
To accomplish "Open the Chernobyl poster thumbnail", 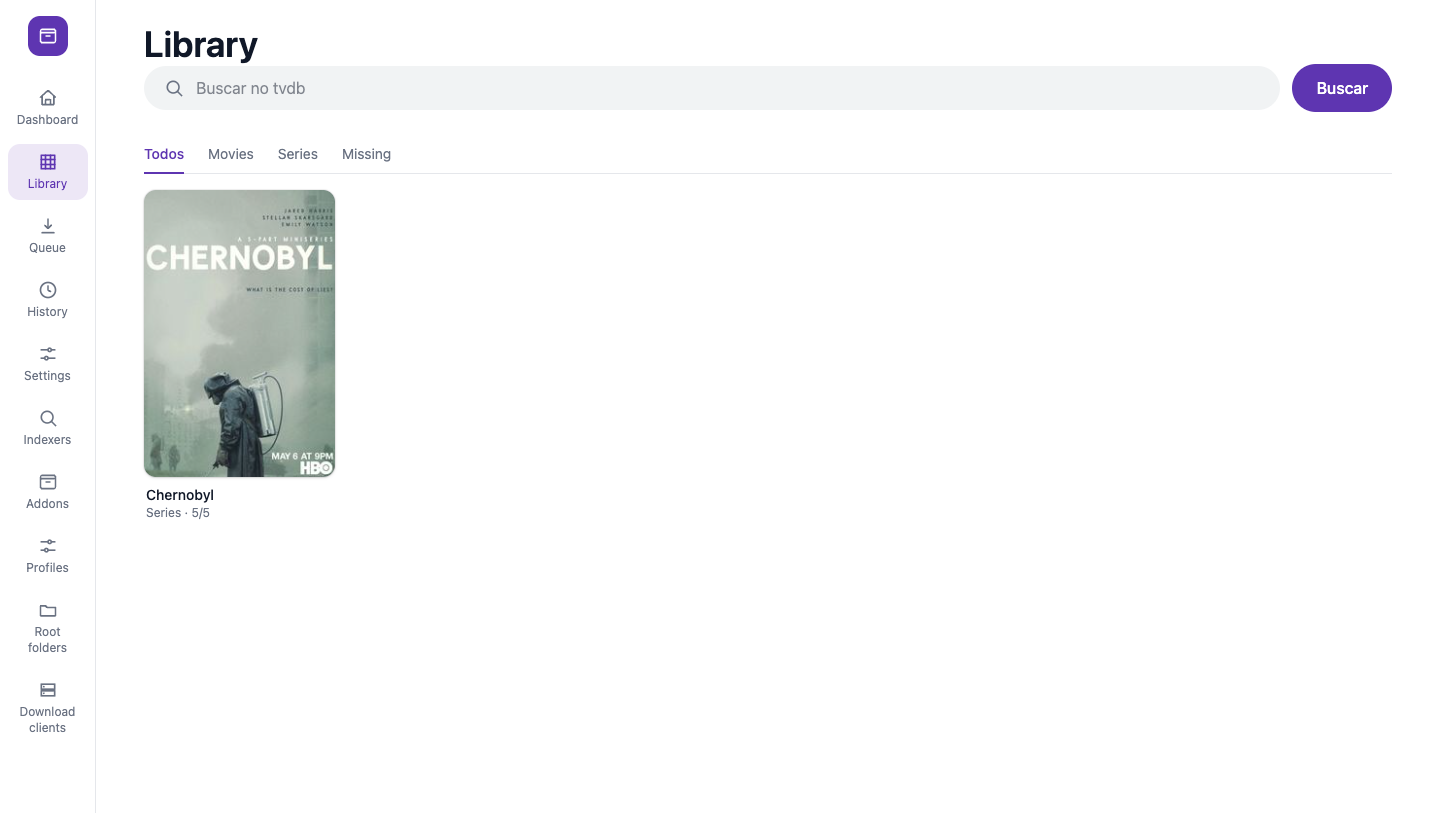I will pos(240,333).
